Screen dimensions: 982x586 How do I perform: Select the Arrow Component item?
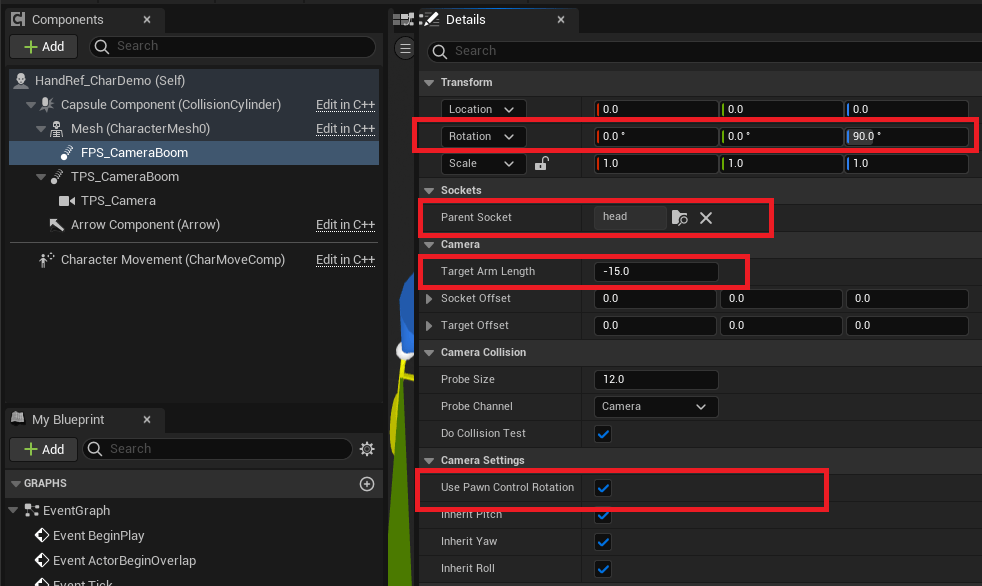(x=144, y=225)
